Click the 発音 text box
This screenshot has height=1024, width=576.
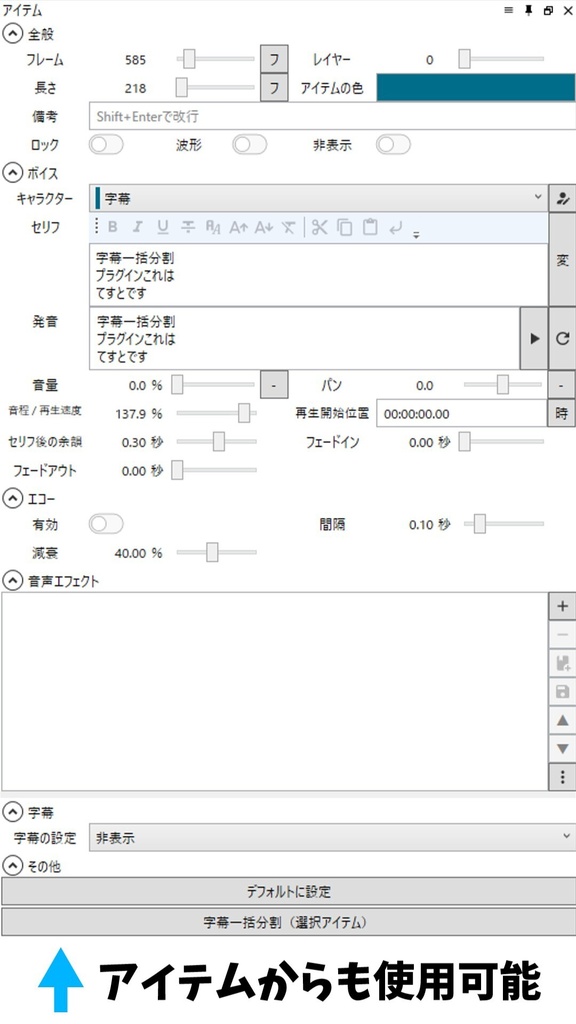(304, 338)
